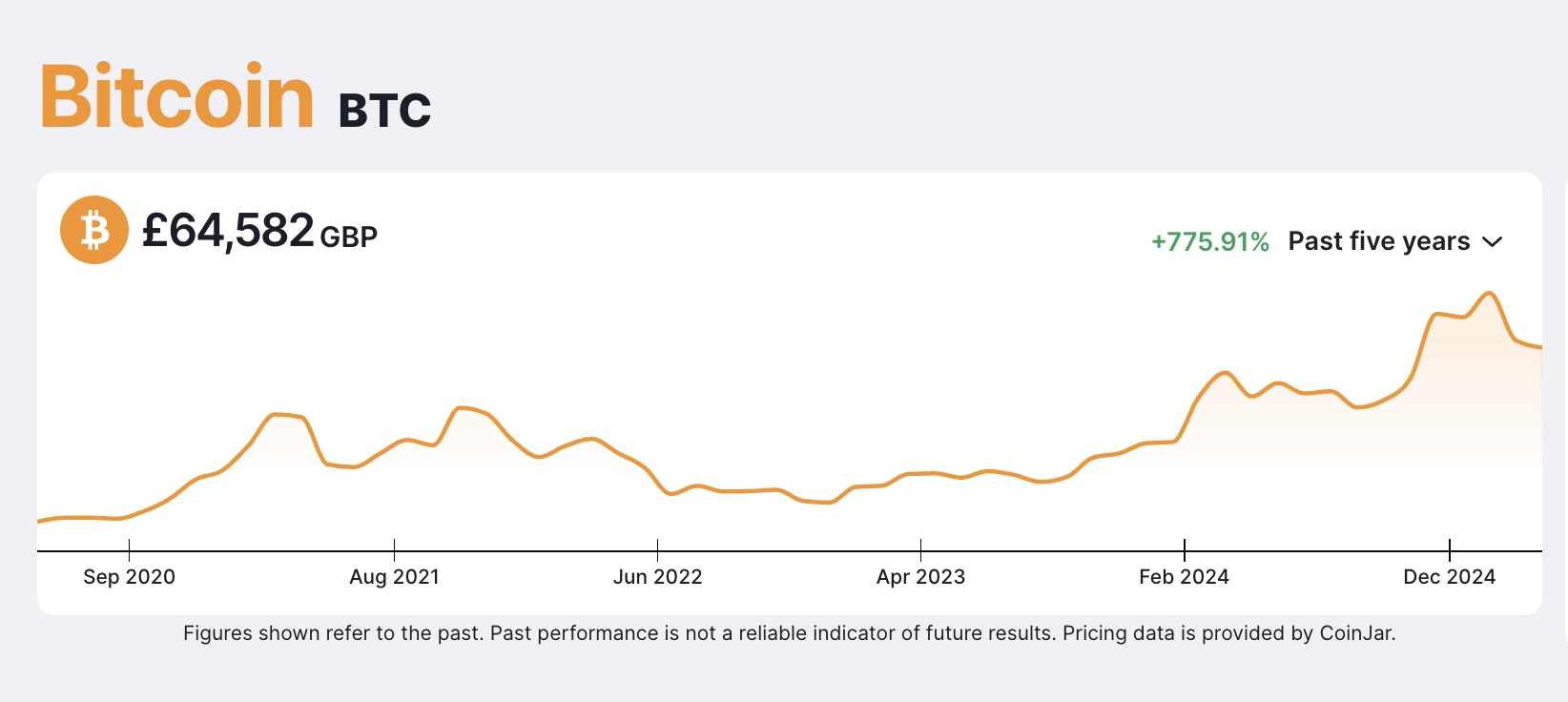Image resolution: width=1568 pixels, height=702 pixels.
Task: Click the Sep 2020 axis tick mark
Action: point(129,549)
